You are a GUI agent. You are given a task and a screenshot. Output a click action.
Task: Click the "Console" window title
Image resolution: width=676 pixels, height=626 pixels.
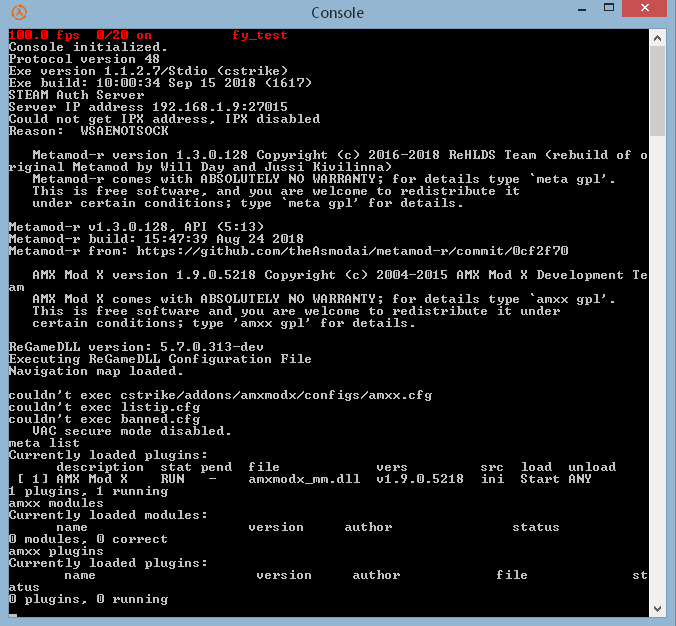(338, 13)
